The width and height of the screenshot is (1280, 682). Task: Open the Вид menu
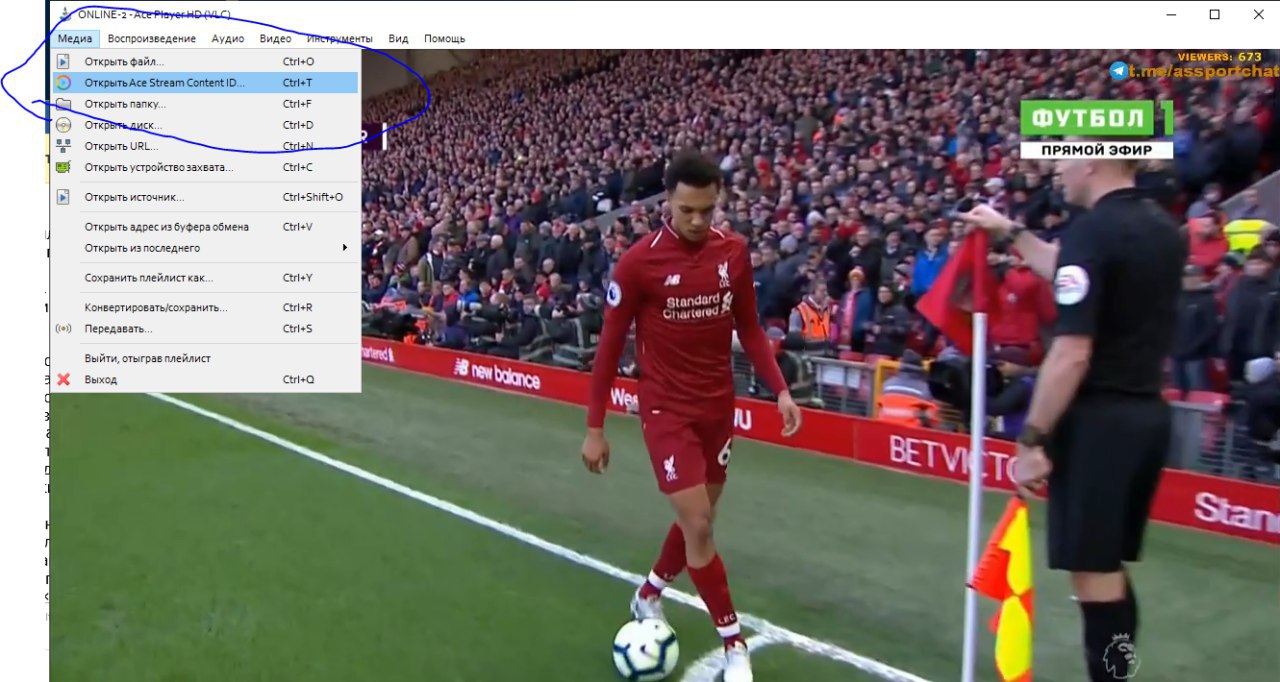[398, 39]
